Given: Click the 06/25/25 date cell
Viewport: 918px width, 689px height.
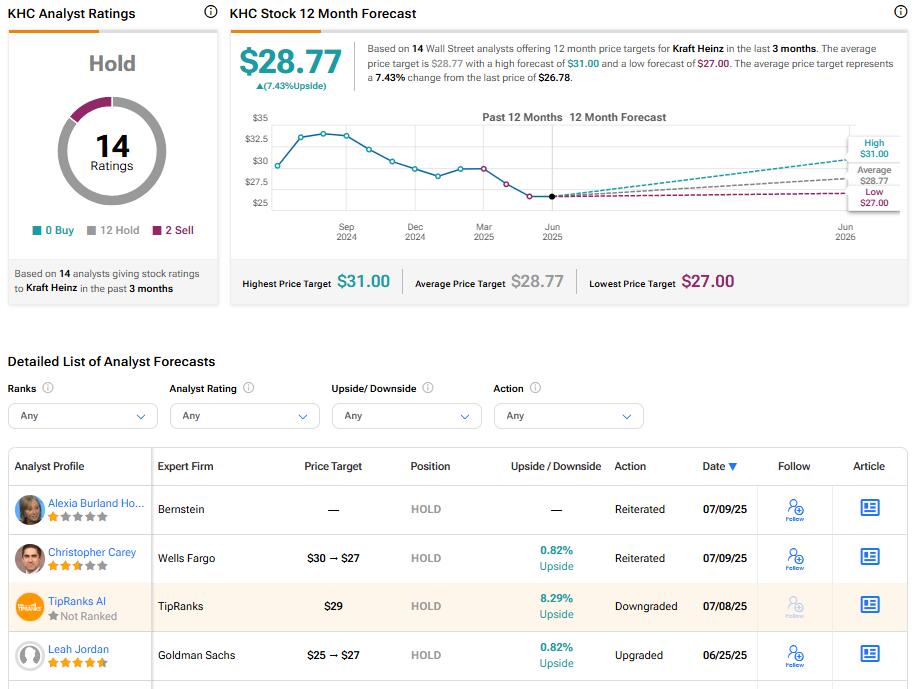Looking at the screenshot, I should coord(725,656).
